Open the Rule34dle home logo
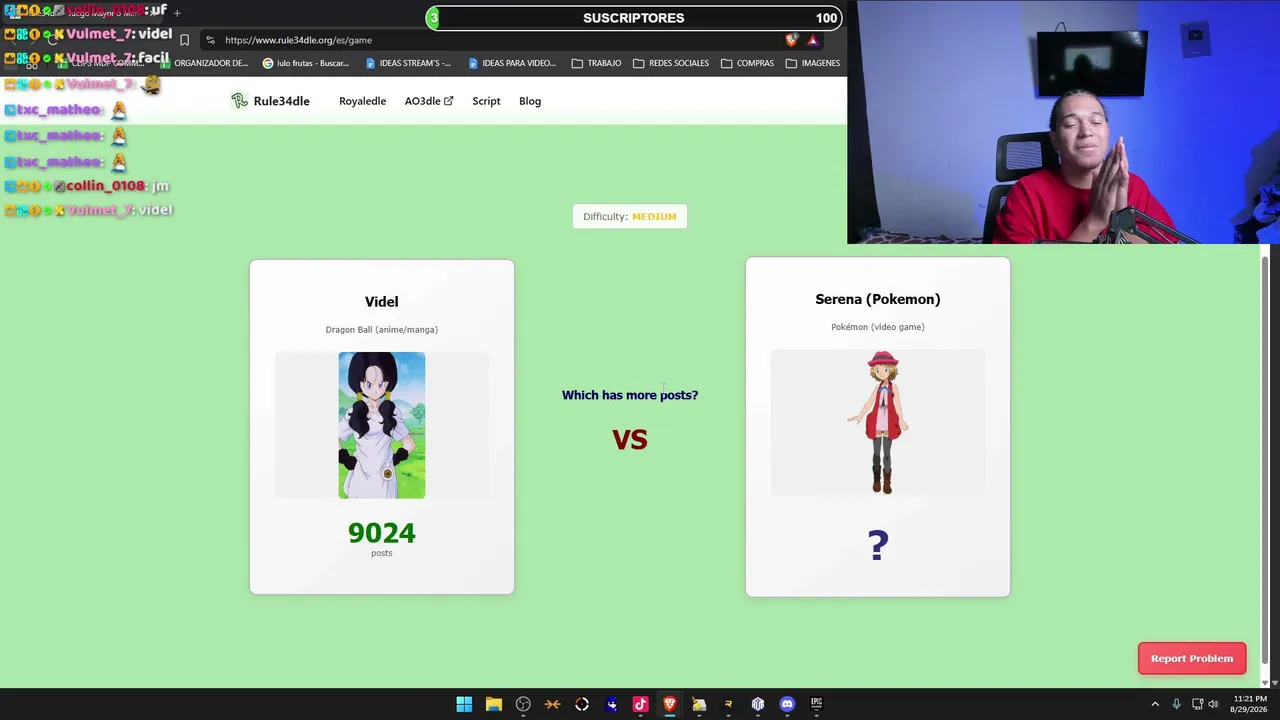The width and height of the screenshot is (1280, 720). tap(271, 101)
